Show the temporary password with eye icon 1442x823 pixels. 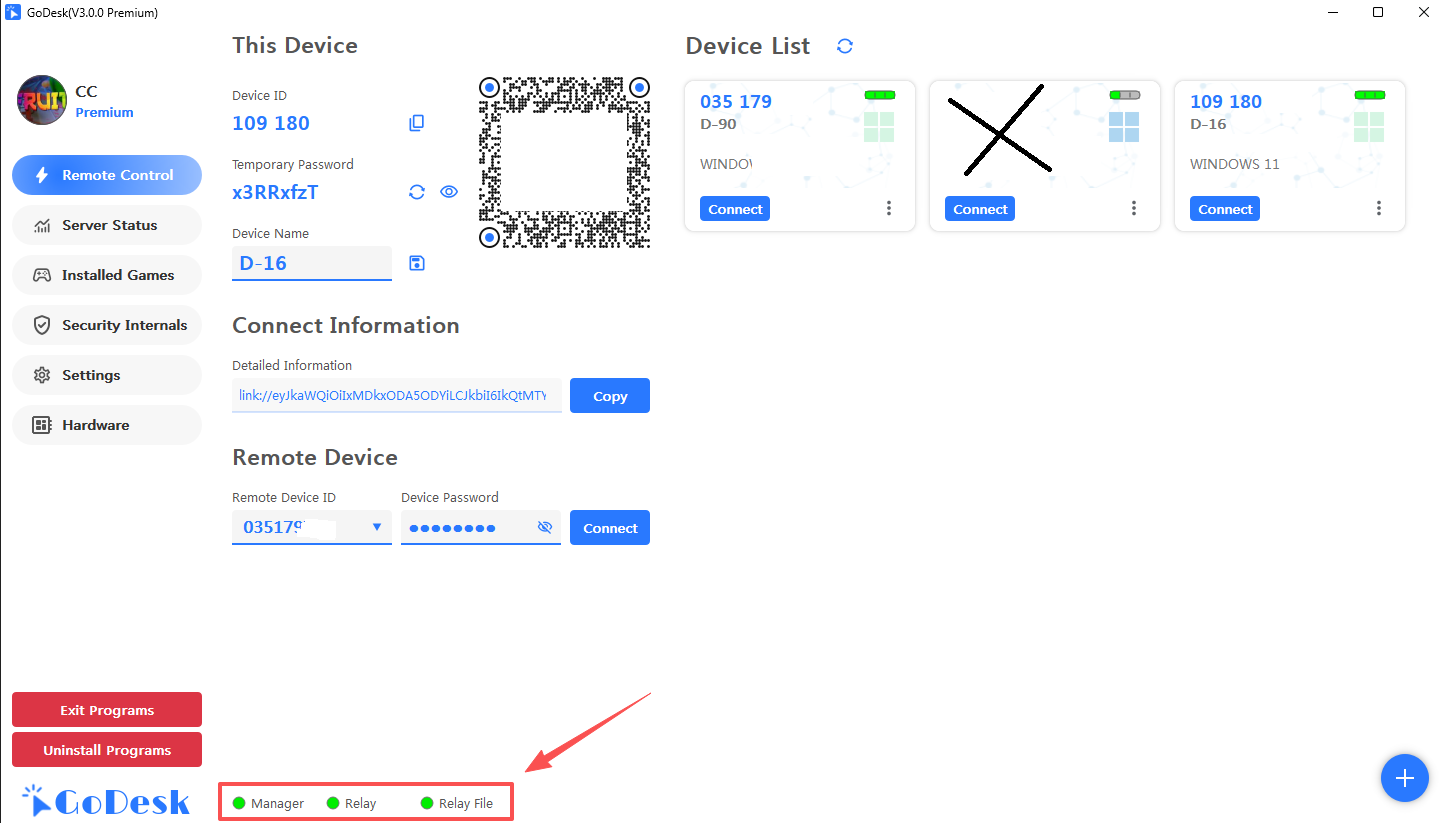[x=449, y=192]
